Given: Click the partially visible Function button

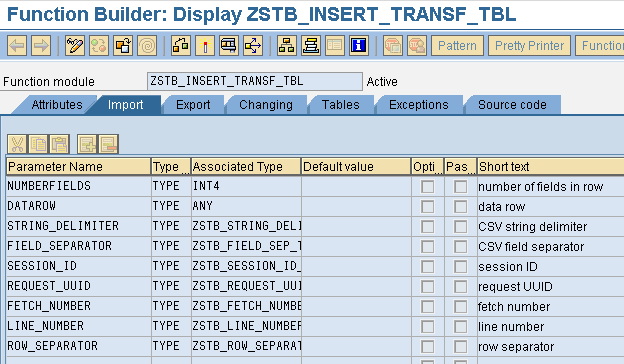Looking at the screenshot, I should coord(599,45).
